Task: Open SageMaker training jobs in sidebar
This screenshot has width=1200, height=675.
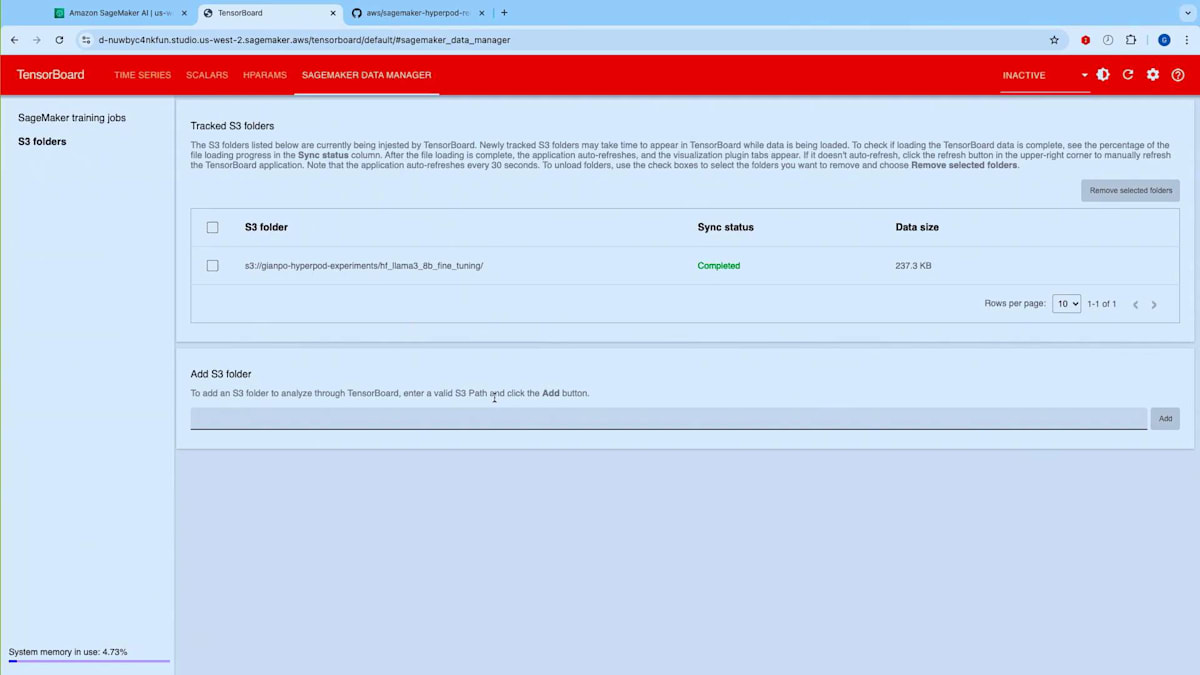Action: tap(72, 118)
